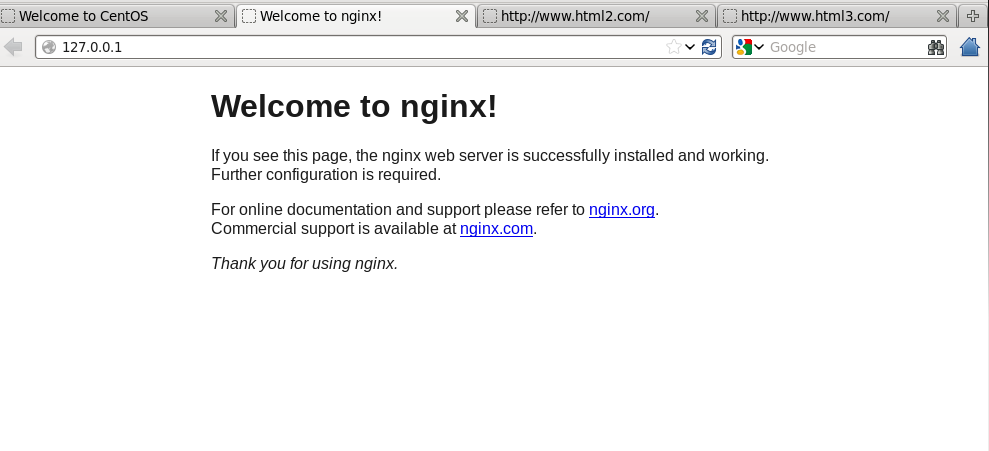
Task: Open a new tab with the plus button
Action: click(x=973, y=16)
